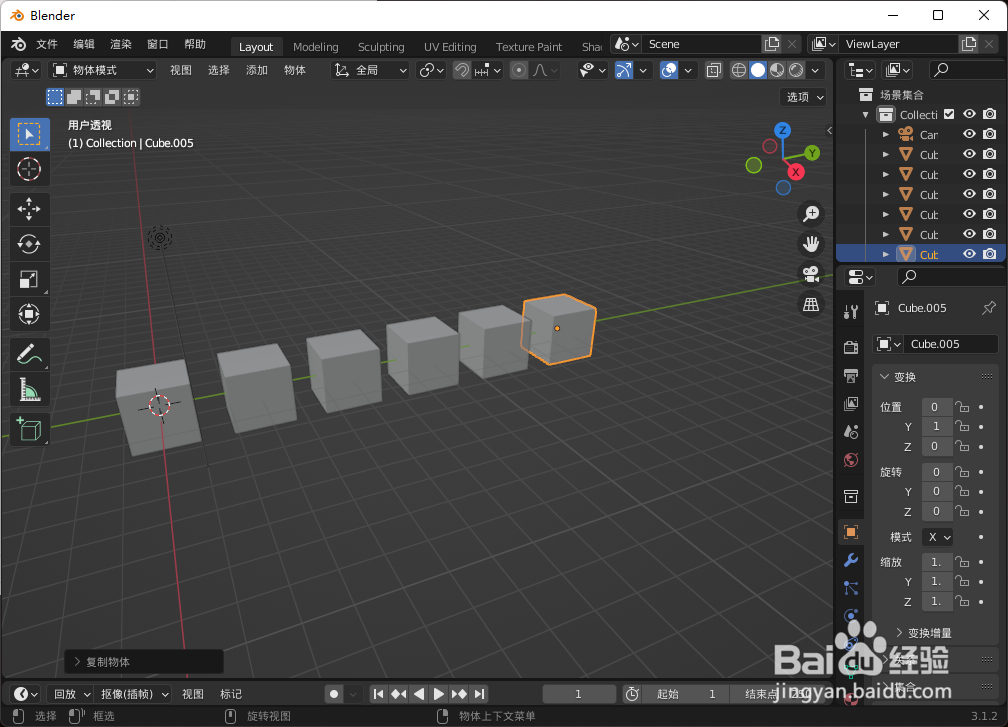1008x727 pixels.
Task: Switch to the UV Editing workspace tab
Action: point(450,47)
